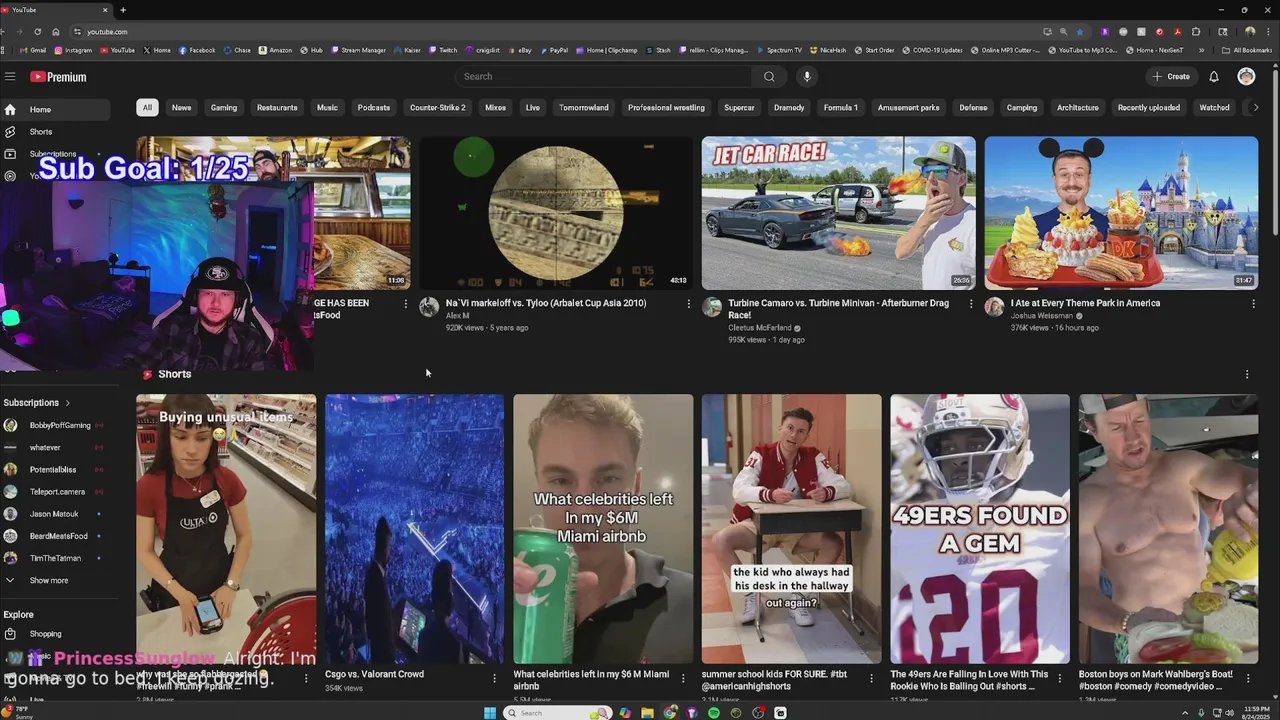Viewport: 1280px width, 720px height.
Task: Go to Home in sidebar
Action: pos(55,110)
